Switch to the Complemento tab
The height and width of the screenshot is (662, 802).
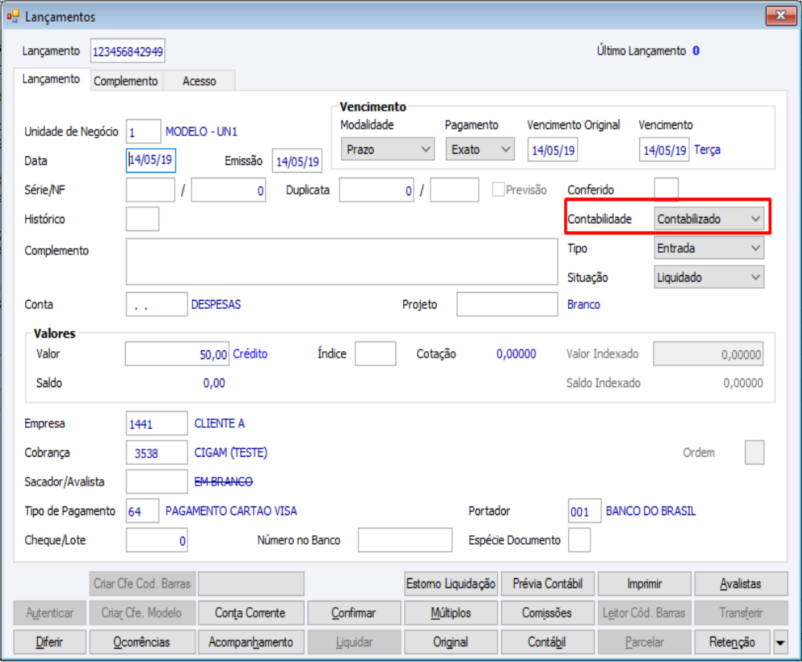126,81
